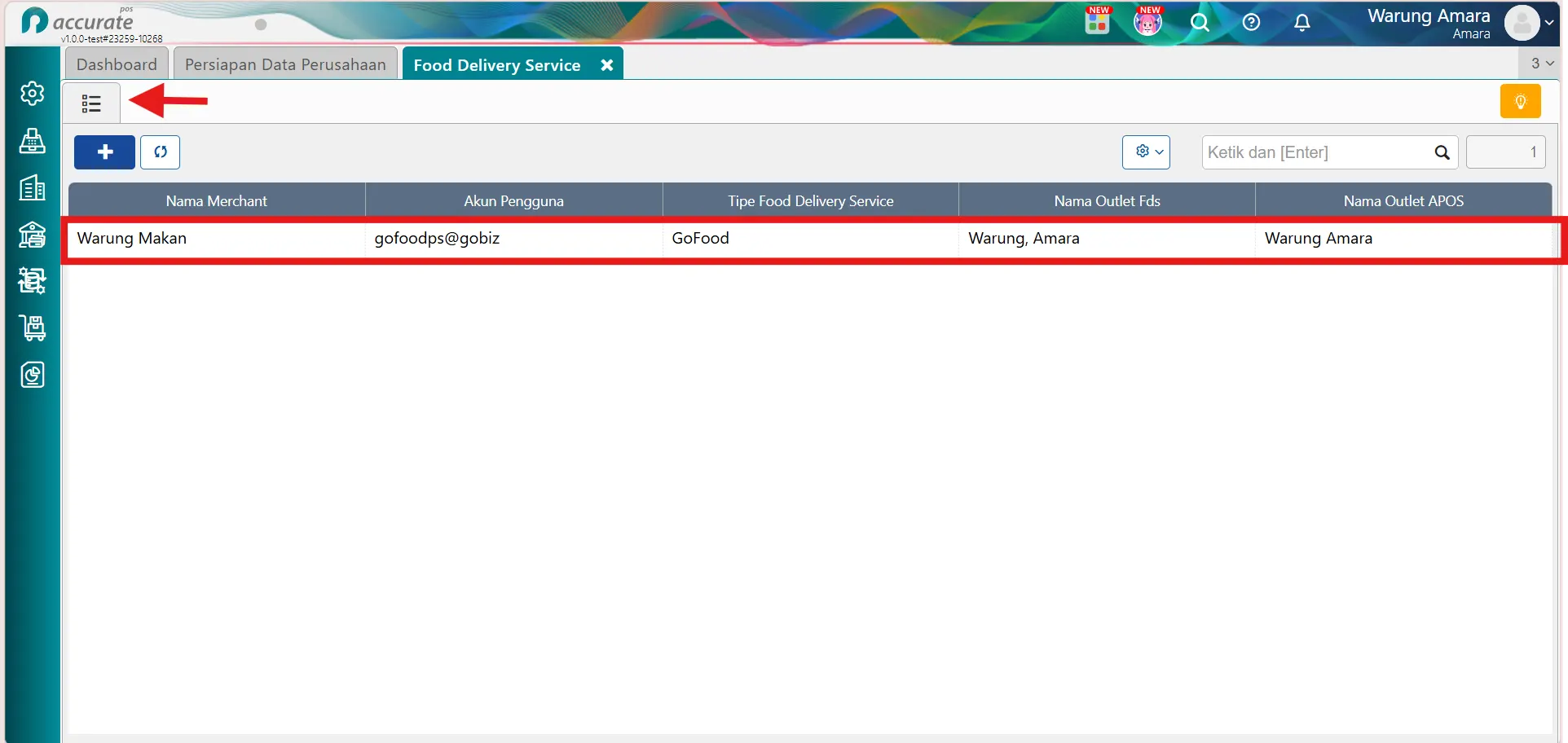Click the Ketik dan [Enter] search field
This screenshot has width=1568, height=743.
tap(1317, 152)
